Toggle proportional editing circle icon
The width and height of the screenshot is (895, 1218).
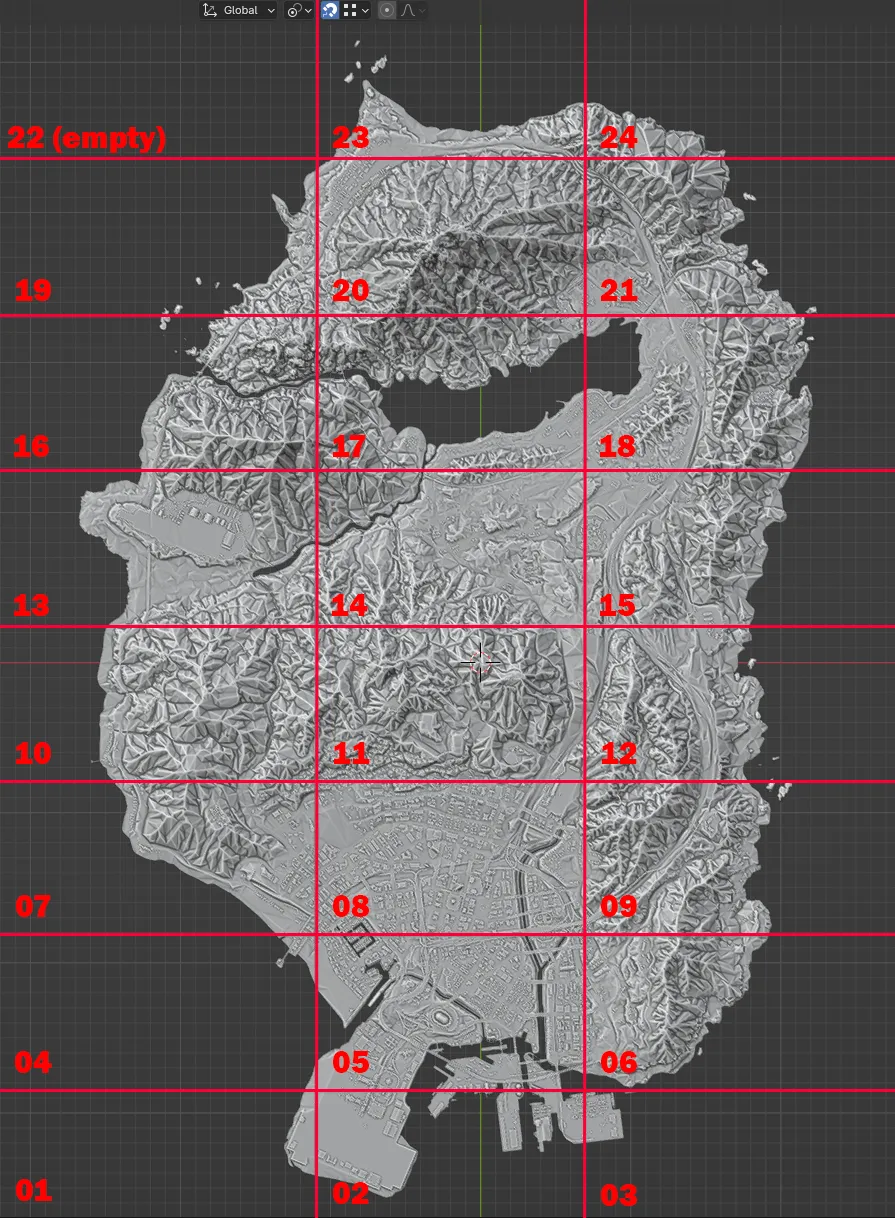point(387,10)
